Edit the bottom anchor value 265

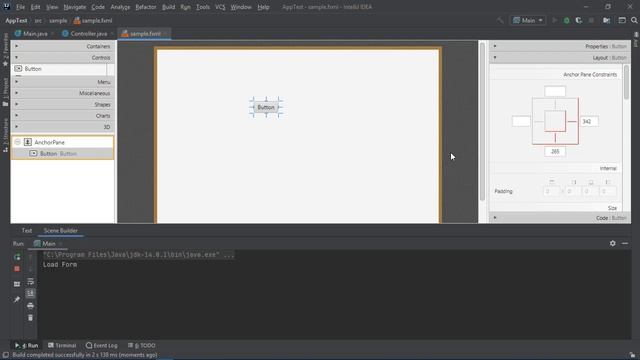click(555, 151)
